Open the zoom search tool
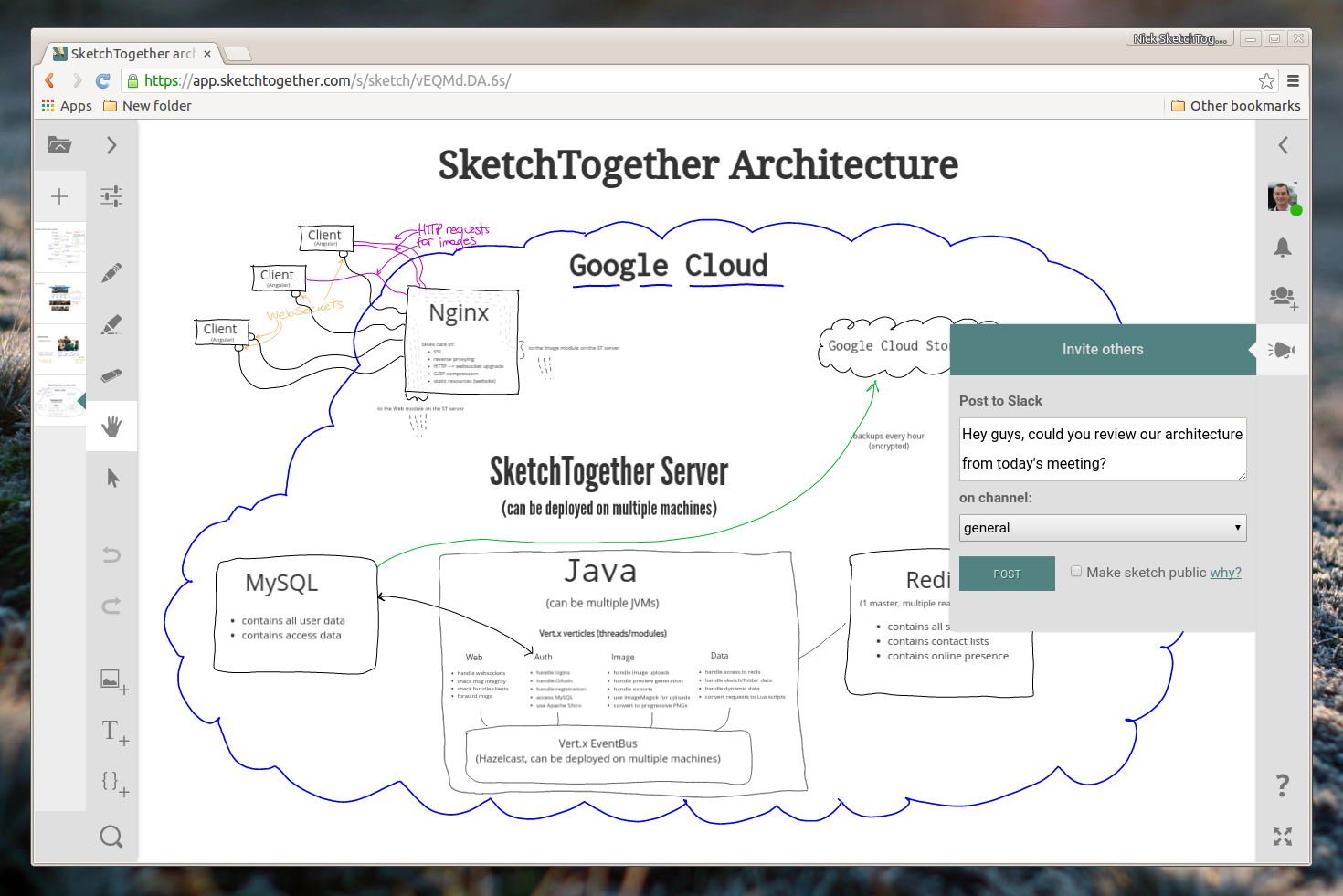The width and height of the screenshot is (1343, 896). pos(111,836)
